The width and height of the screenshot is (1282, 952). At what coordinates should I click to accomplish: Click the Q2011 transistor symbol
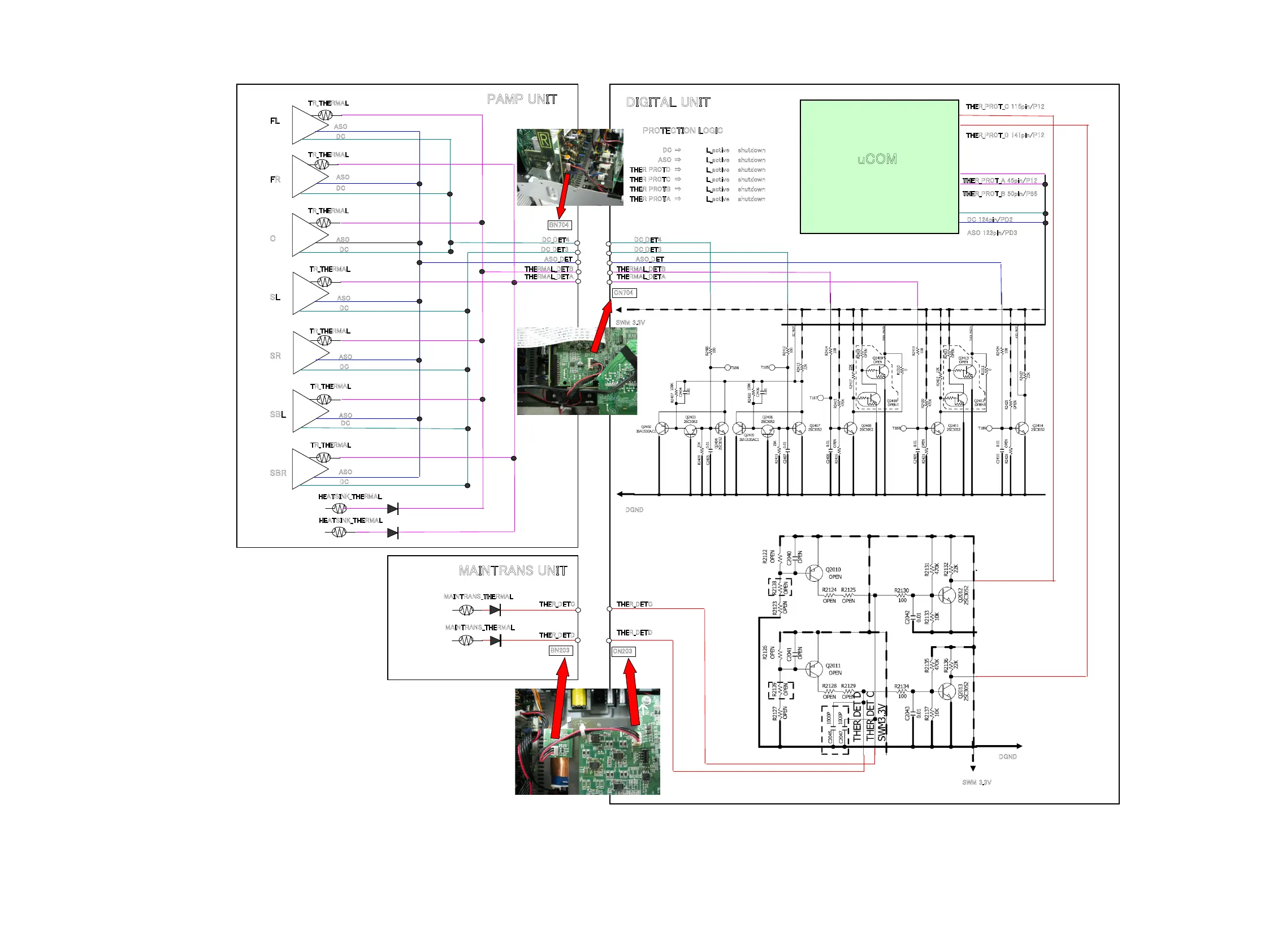[813, 670]
